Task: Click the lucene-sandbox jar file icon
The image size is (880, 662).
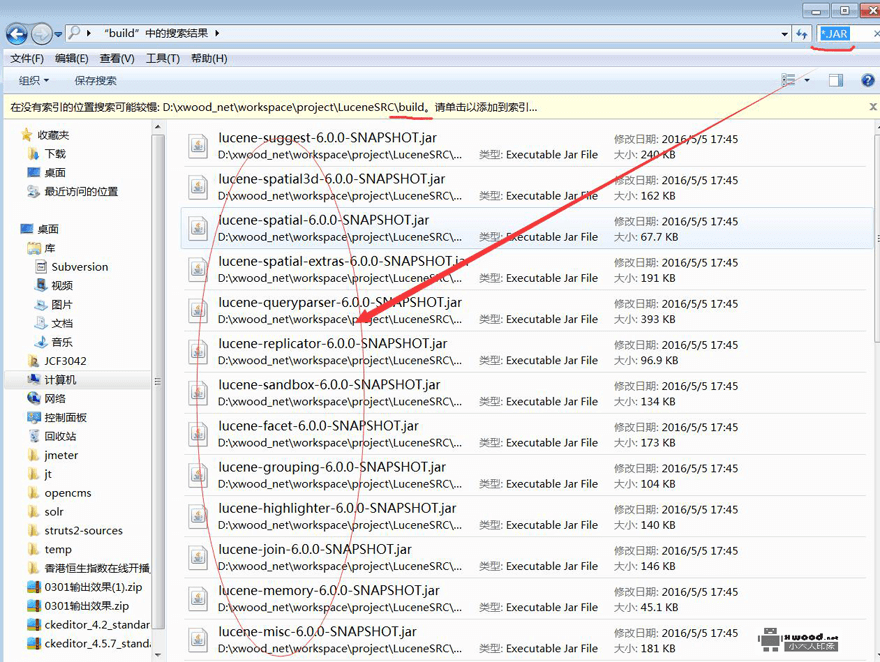Action: point(198,393)
